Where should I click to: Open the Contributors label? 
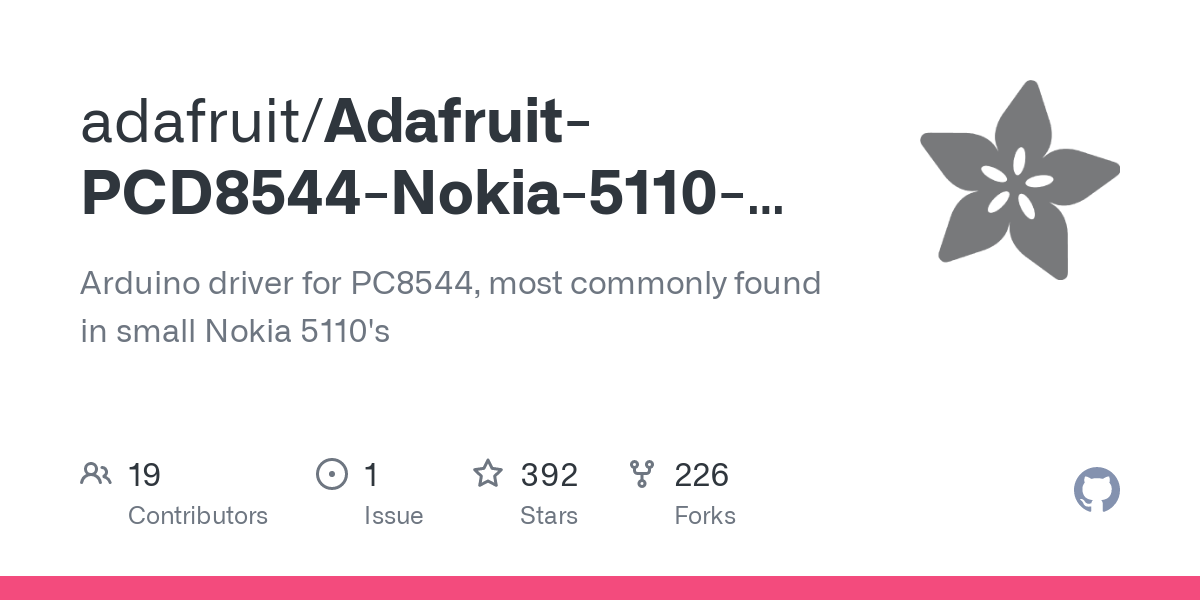pyautogui.click(x=198, y=516)
